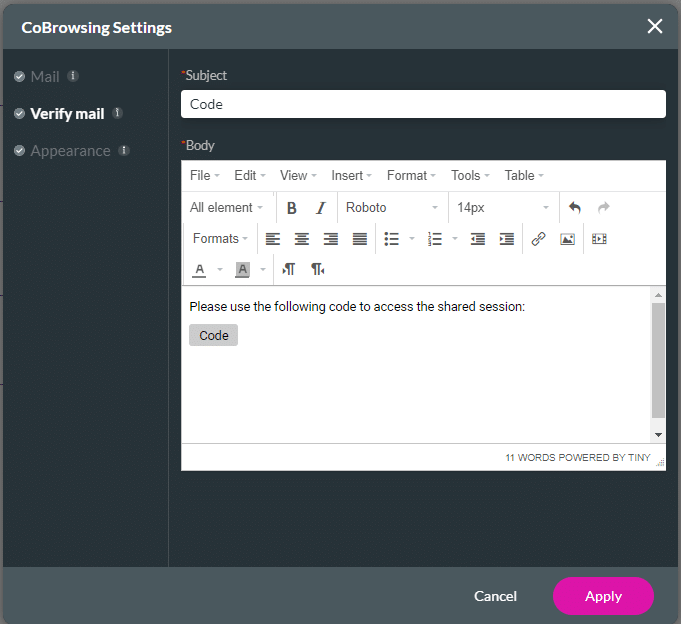Open background color picker arrow
The height and width of the screenshot is (624, 681).
point(263,270)
